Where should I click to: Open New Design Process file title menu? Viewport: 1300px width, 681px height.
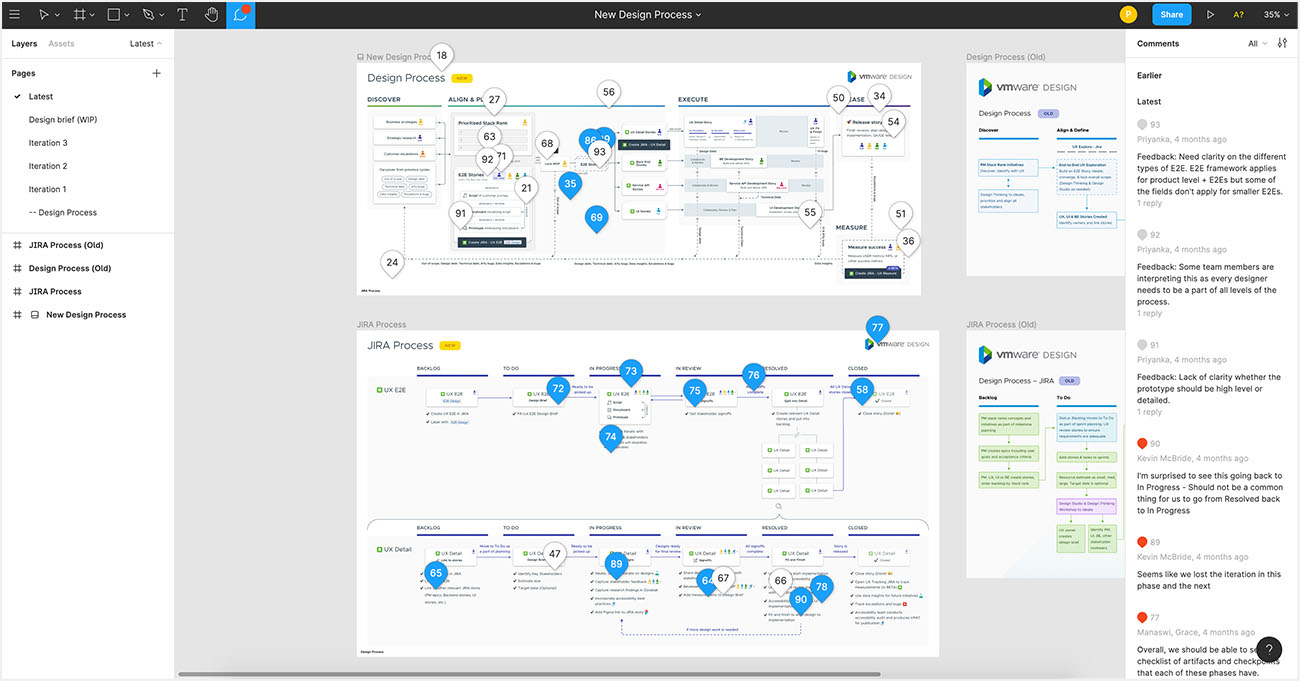pos(648,15)
